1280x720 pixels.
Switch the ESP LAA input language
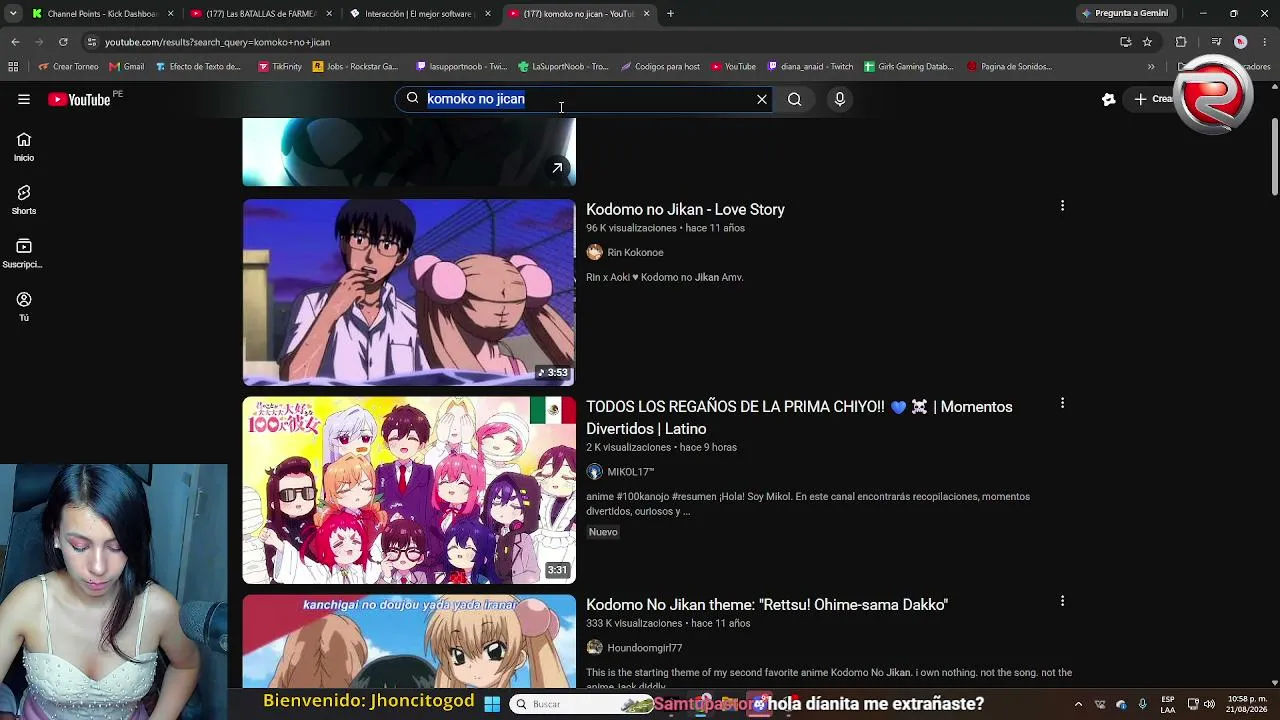click(x=1168, y=704)
